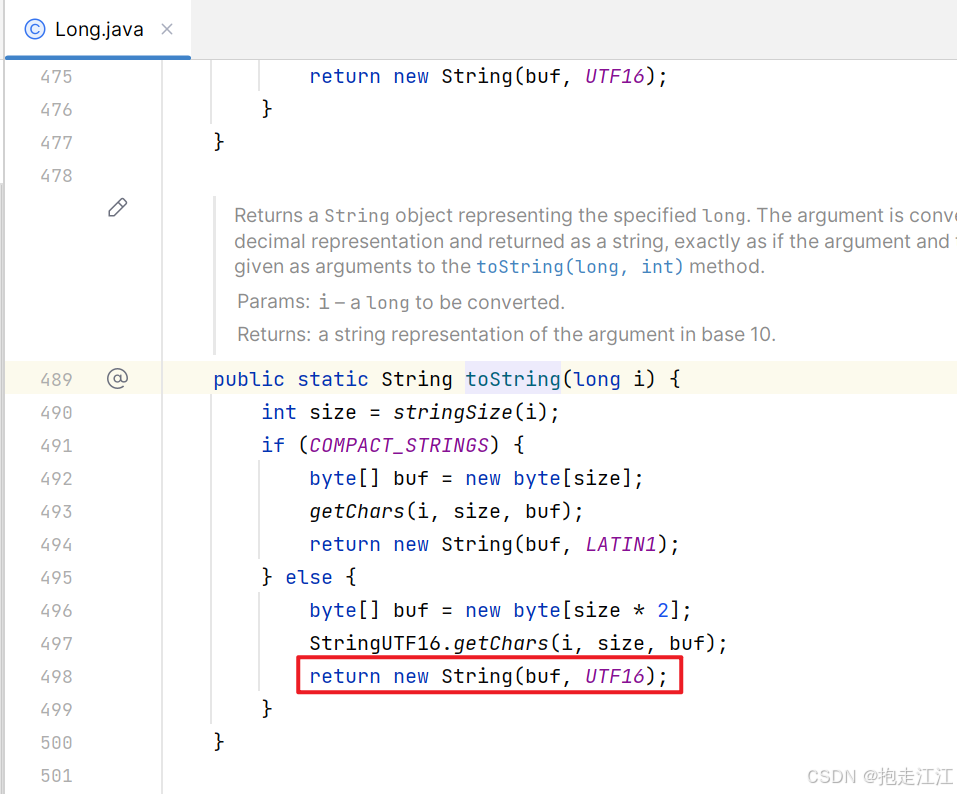This screenshot has width=957, height=794.
Task: Click line number 497 in gutter
Action: (x=56, y=643)
